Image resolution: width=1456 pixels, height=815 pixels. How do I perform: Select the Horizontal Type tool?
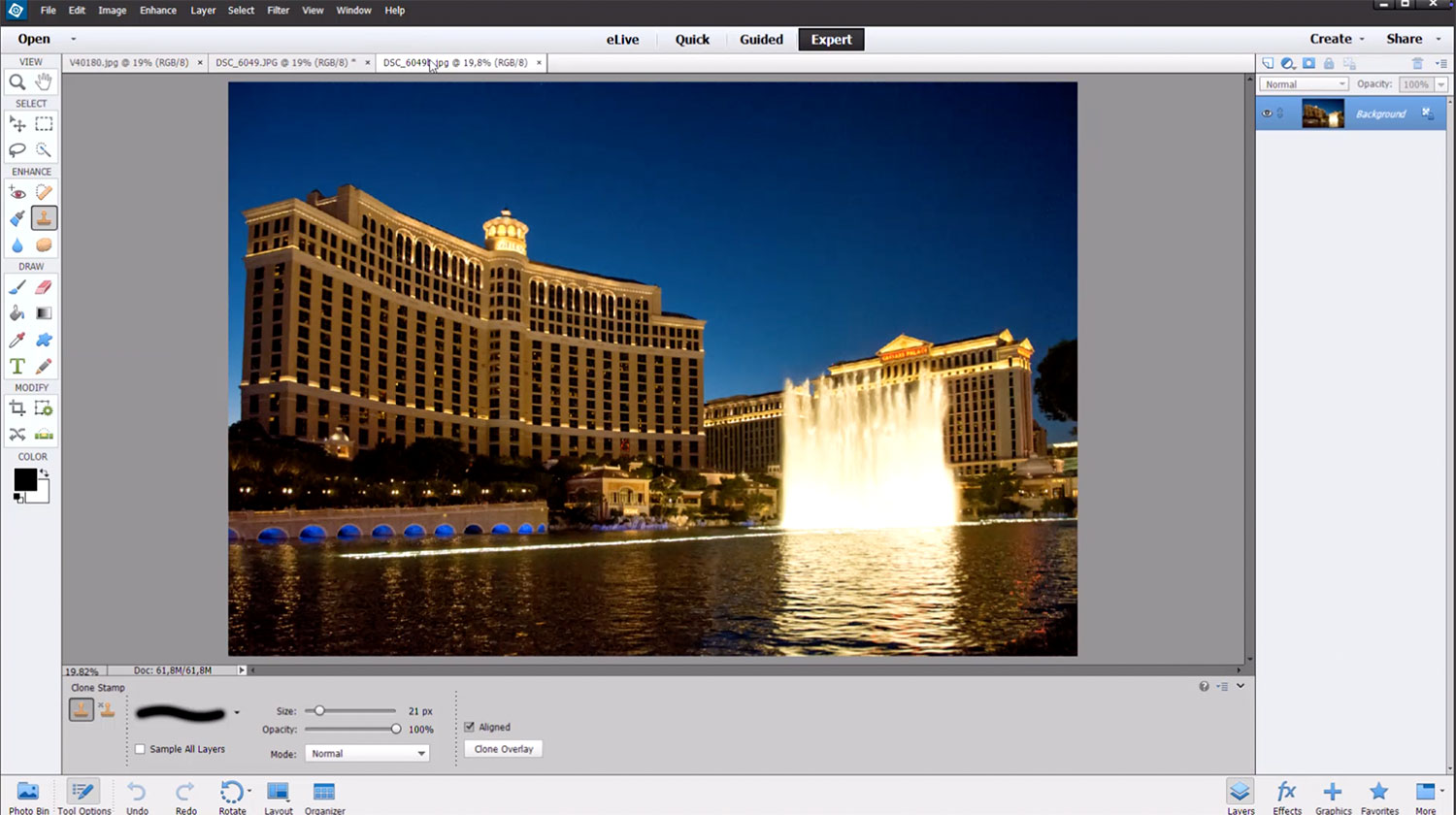coord(17,367)
